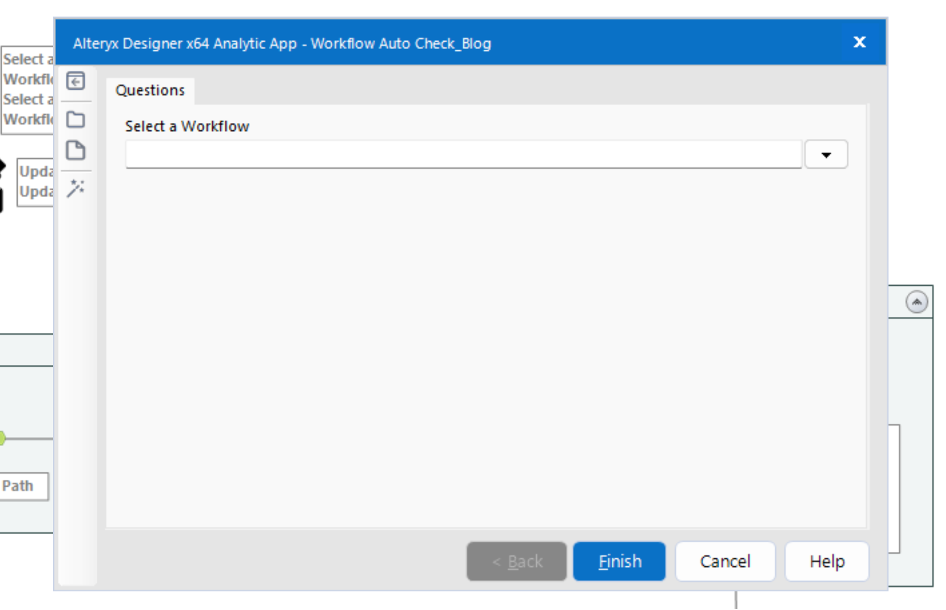Viewport: 946px width, 610px height.
Task: Select the Path label on the canvas
Action: pos(20,486)
